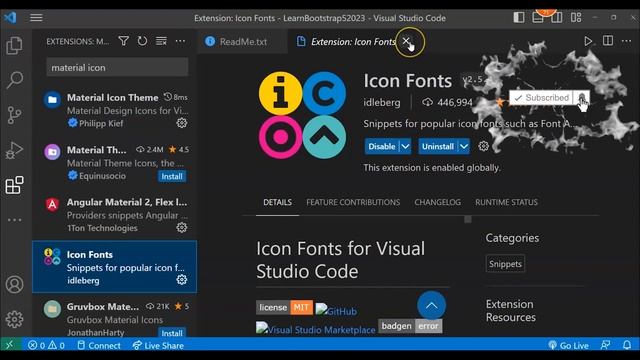The height and width of the screenshot is (360, 640).
Task: Open Extensions panel more actions menu
Action: click(x=180, y=41)
